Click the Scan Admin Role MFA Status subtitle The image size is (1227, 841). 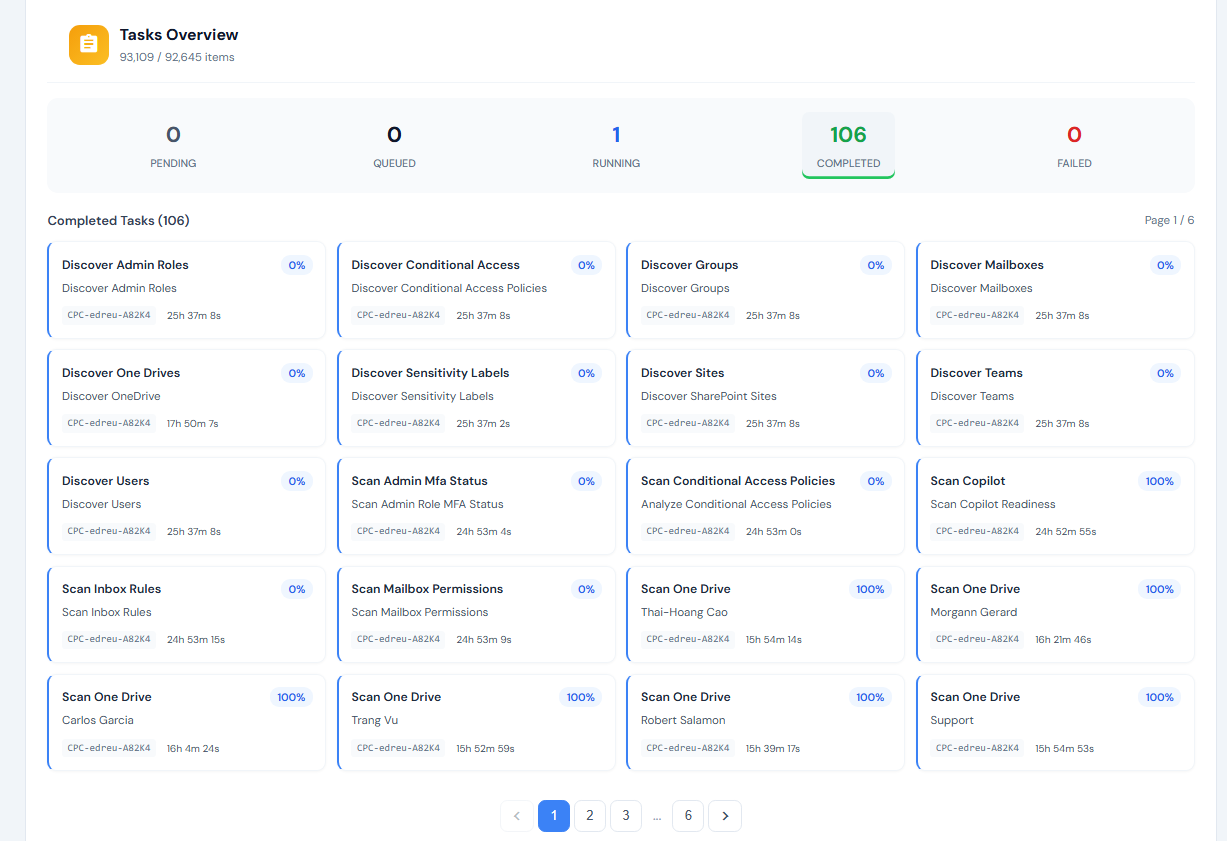pyautogui.click(x=428, y=504)
